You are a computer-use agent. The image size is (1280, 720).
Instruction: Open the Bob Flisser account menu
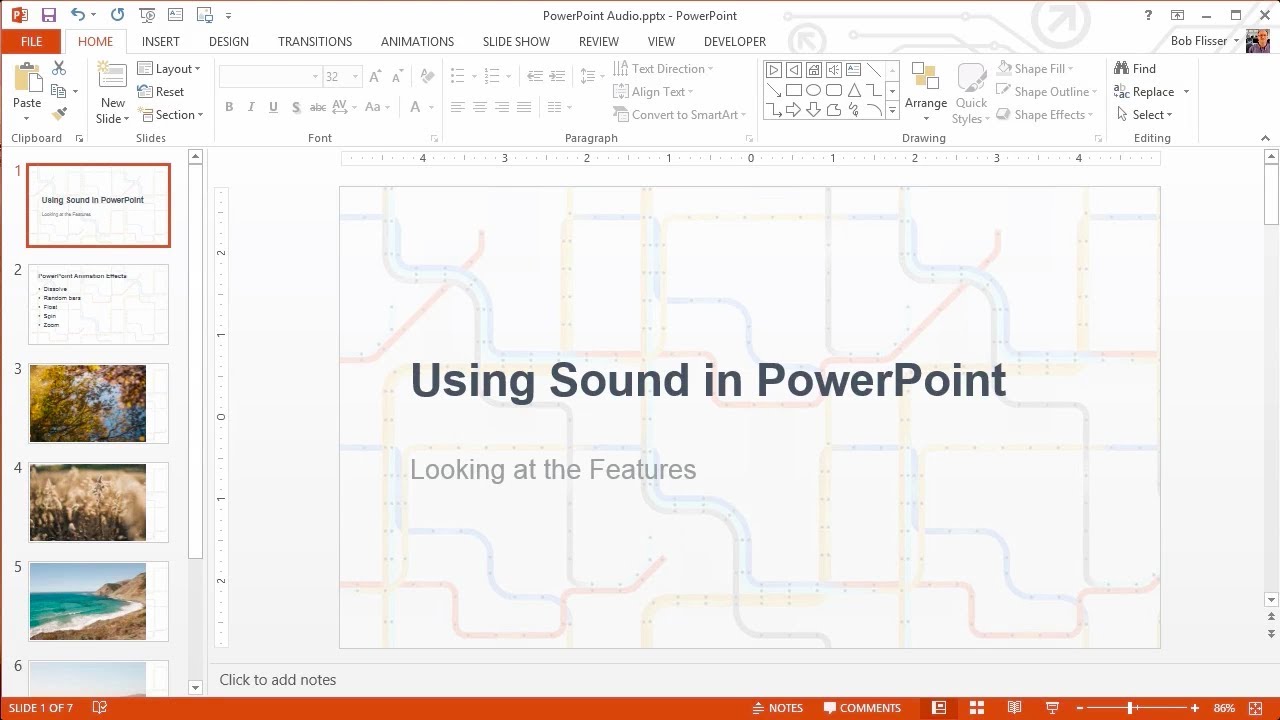1205,41
